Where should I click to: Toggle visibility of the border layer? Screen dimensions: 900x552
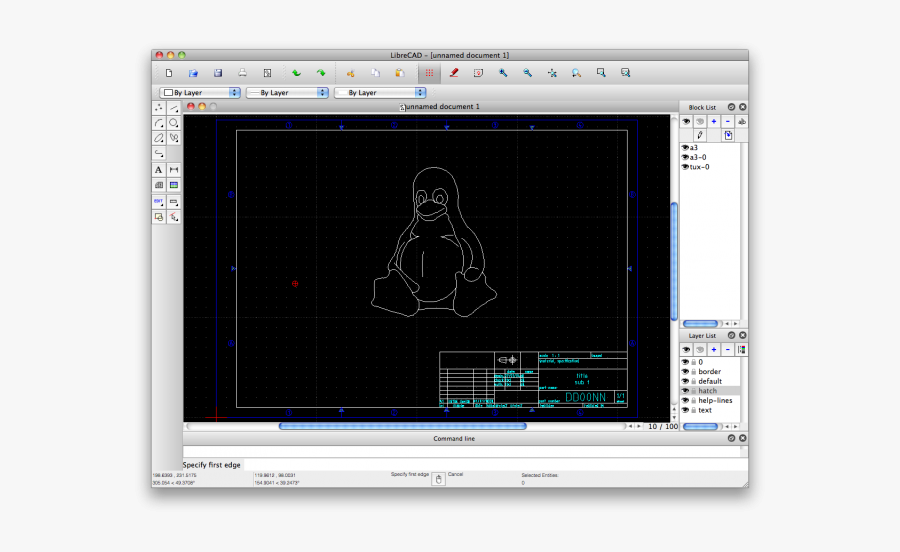click(x=685, y=371)
